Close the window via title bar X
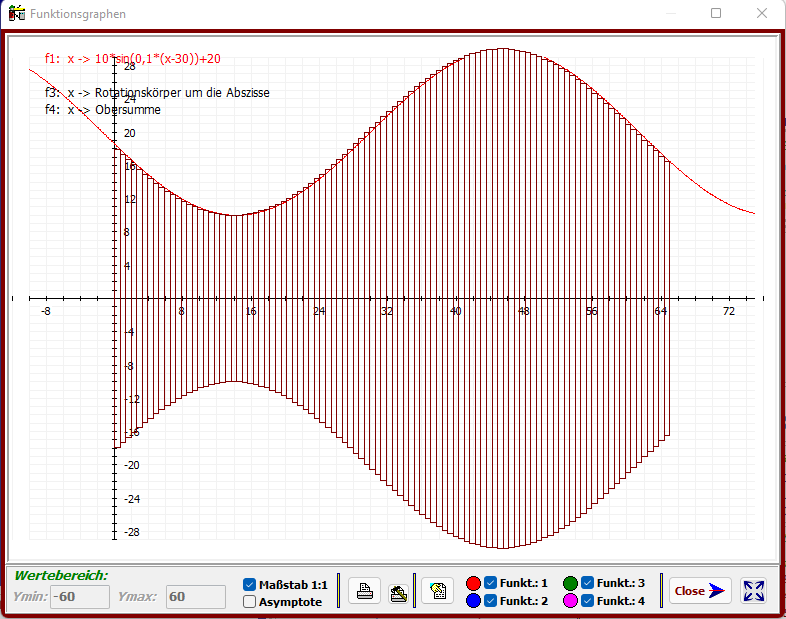This screenshot has height=619, width=786. 763,14
